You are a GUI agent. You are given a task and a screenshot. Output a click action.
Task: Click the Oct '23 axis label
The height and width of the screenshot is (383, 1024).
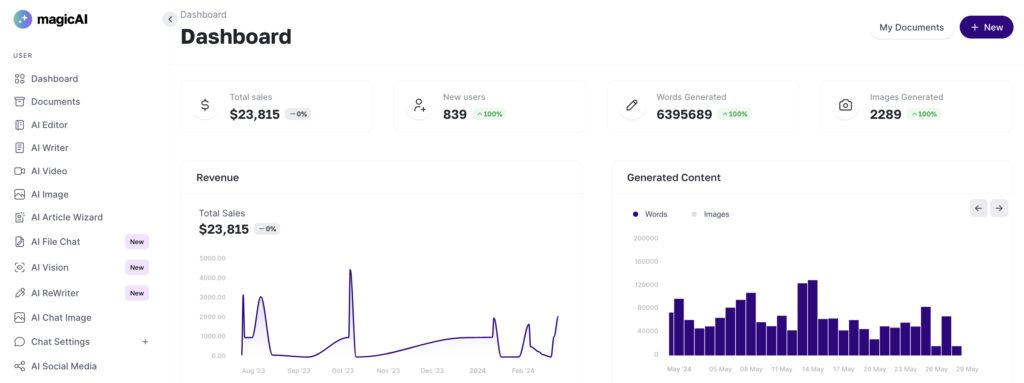pyautogui.click(x=343, y=371)
